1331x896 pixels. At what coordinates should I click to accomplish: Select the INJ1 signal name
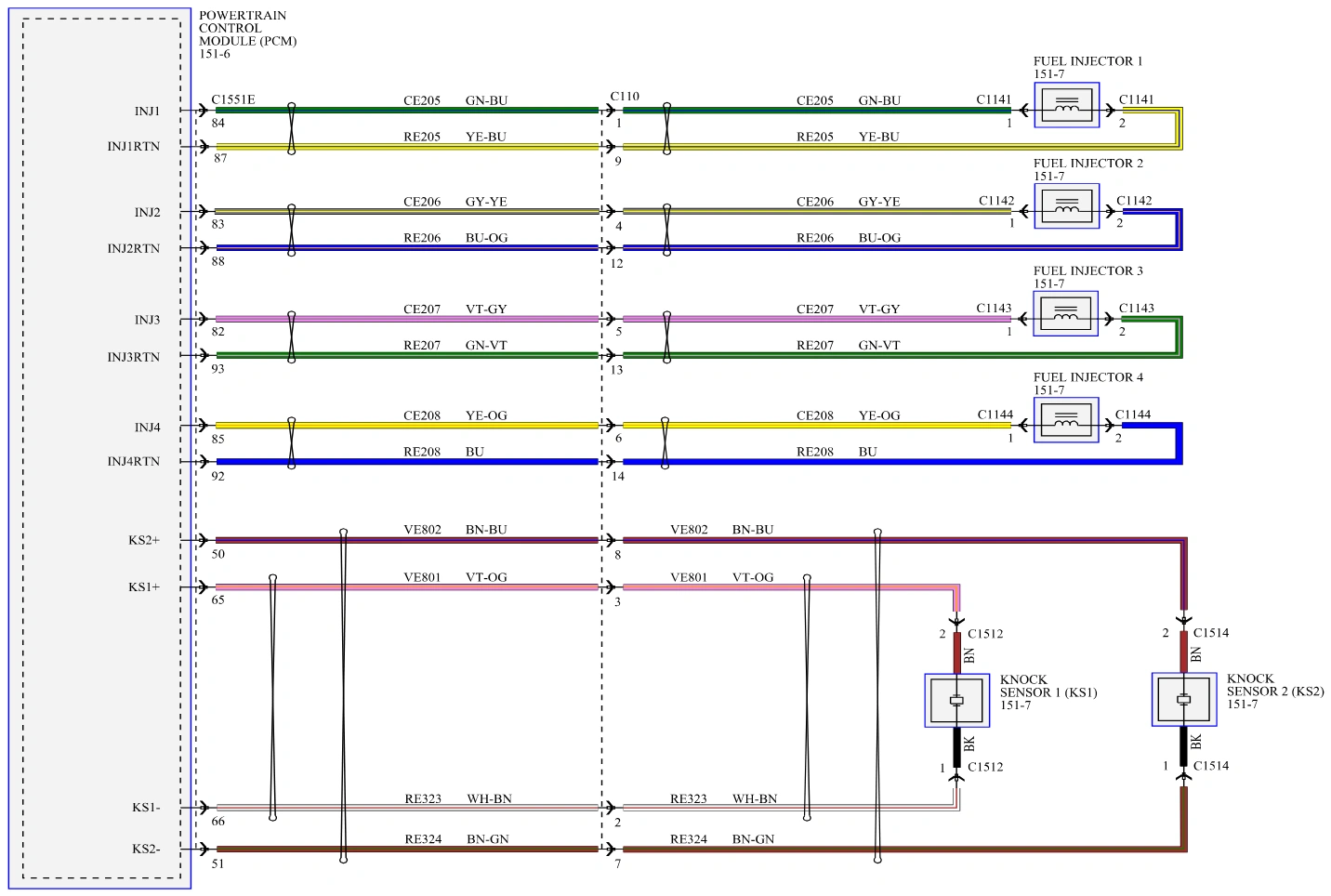point(147,111)
